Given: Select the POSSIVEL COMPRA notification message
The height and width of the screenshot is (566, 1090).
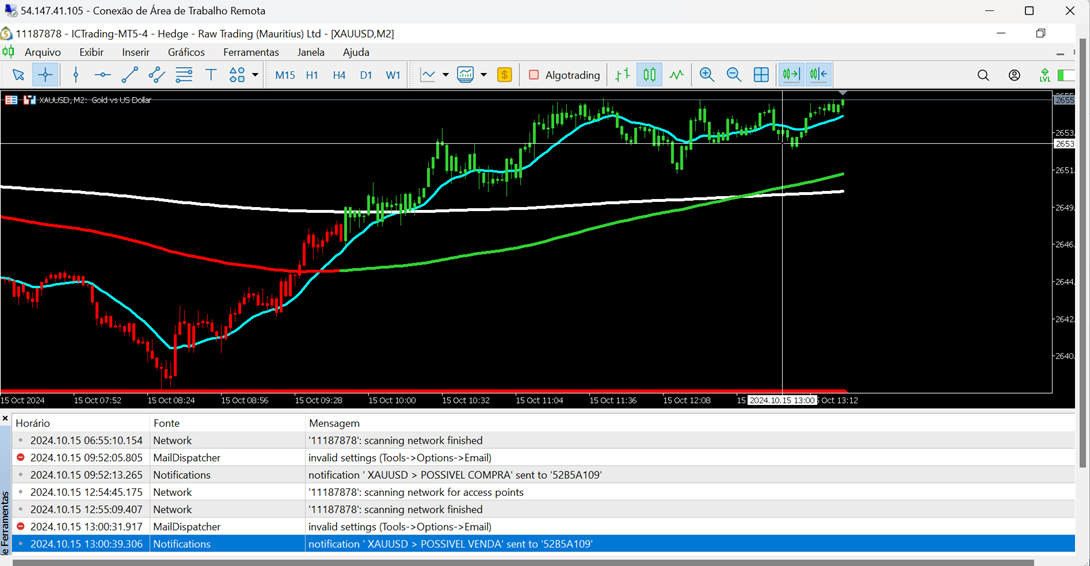Looking at the screenshot, I should tap(455, 475).
